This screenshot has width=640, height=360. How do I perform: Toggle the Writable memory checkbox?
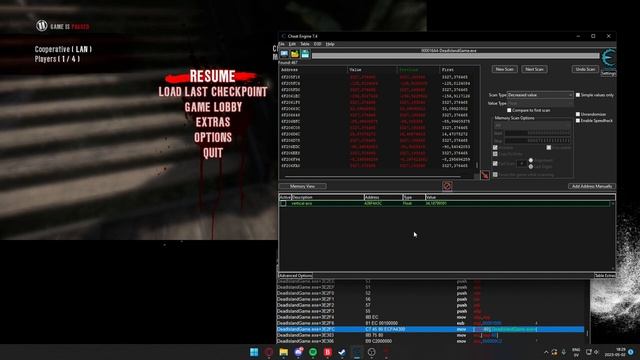tap(495, 147)
